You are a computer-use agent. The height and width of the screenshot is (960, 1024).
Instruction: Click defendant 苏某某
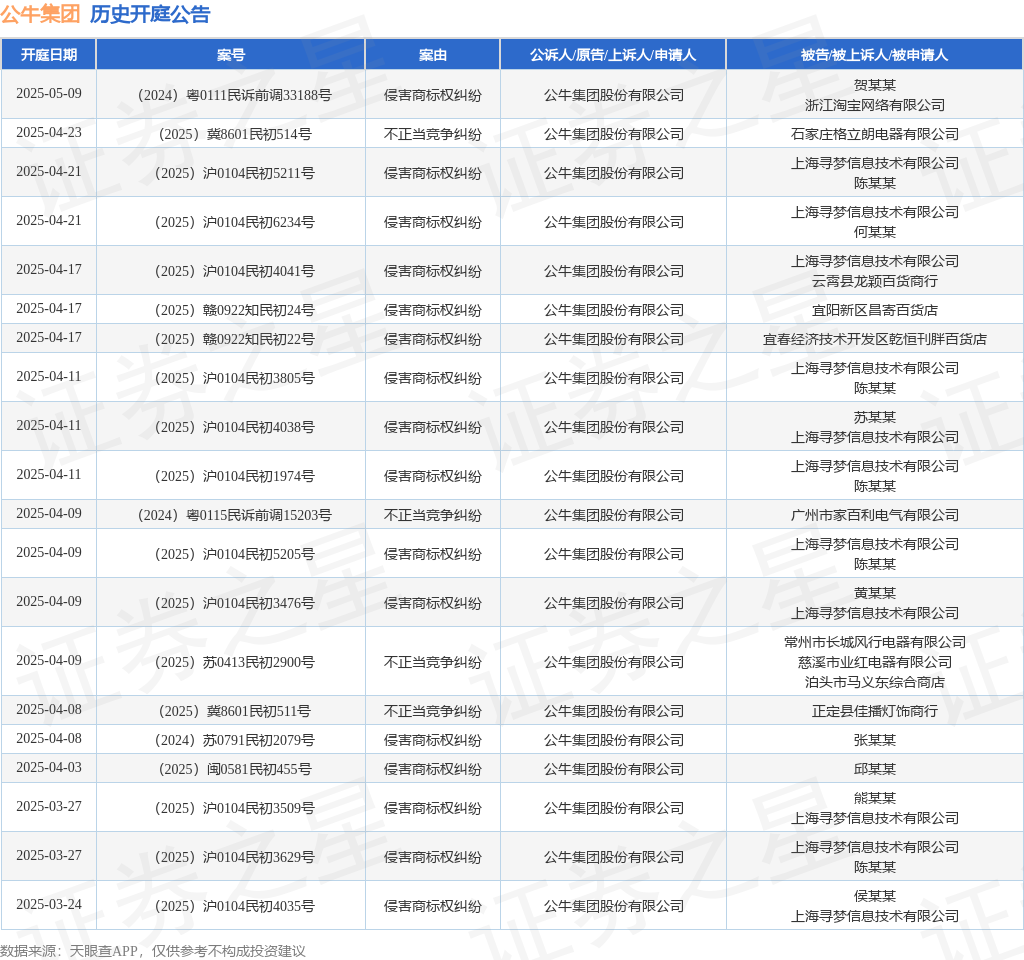coord(874,417)
